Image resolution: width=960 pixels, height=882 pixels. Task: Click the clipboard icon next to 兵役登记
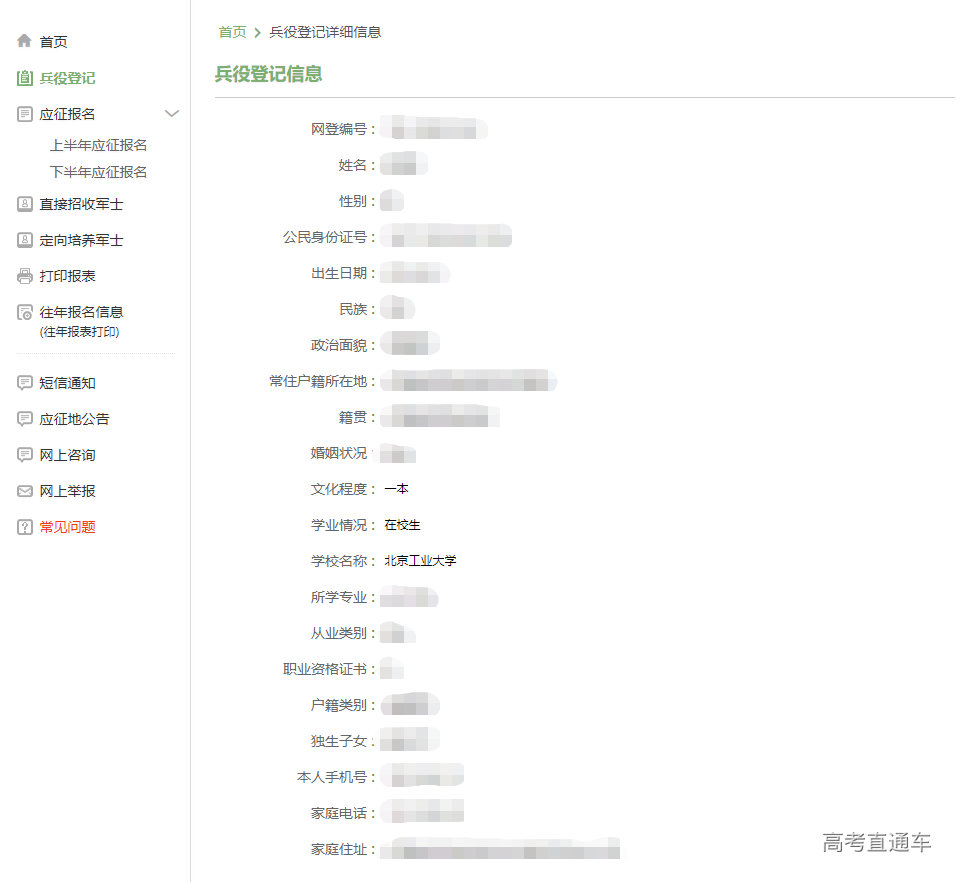tap(25, 78)
